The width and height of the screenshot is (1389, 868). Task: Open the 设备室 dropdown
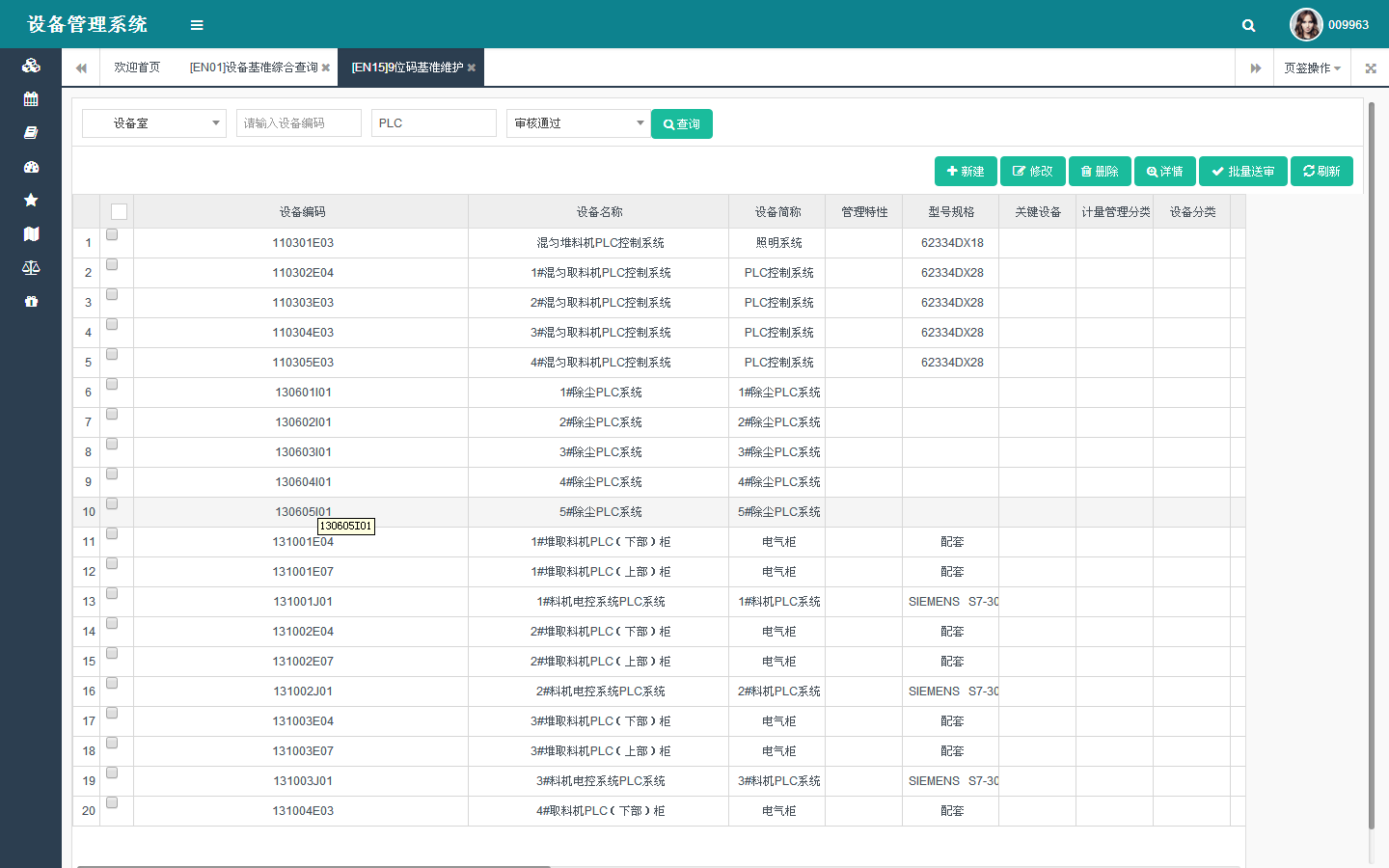[x=154, y=123]
